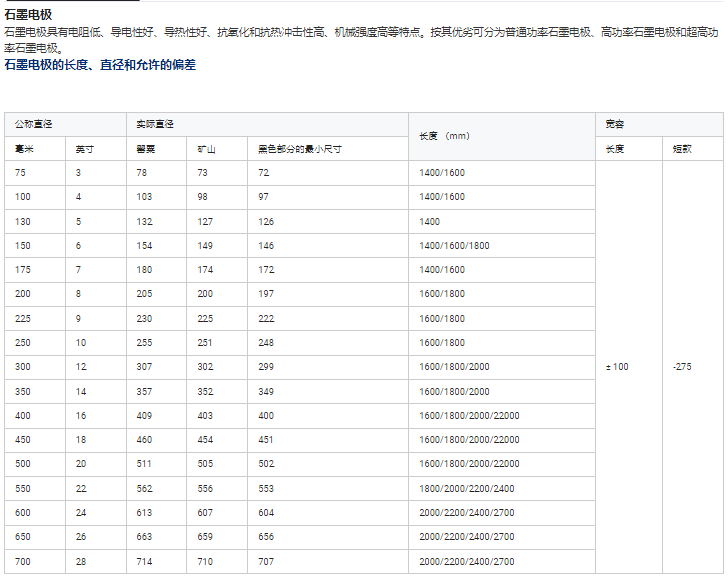Click the ± 100 tolerance cell
This screenshot has height=577, width=728.
coord(617,367)
